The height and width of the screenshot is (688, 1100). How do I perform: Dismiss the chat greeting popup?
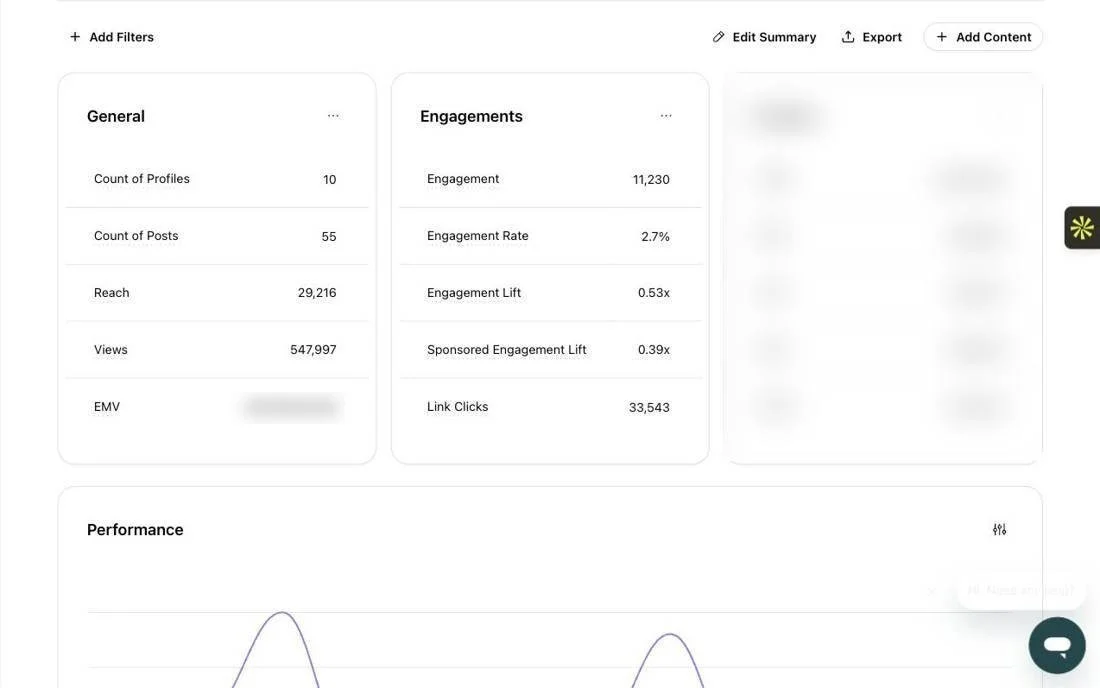[932, 591]
